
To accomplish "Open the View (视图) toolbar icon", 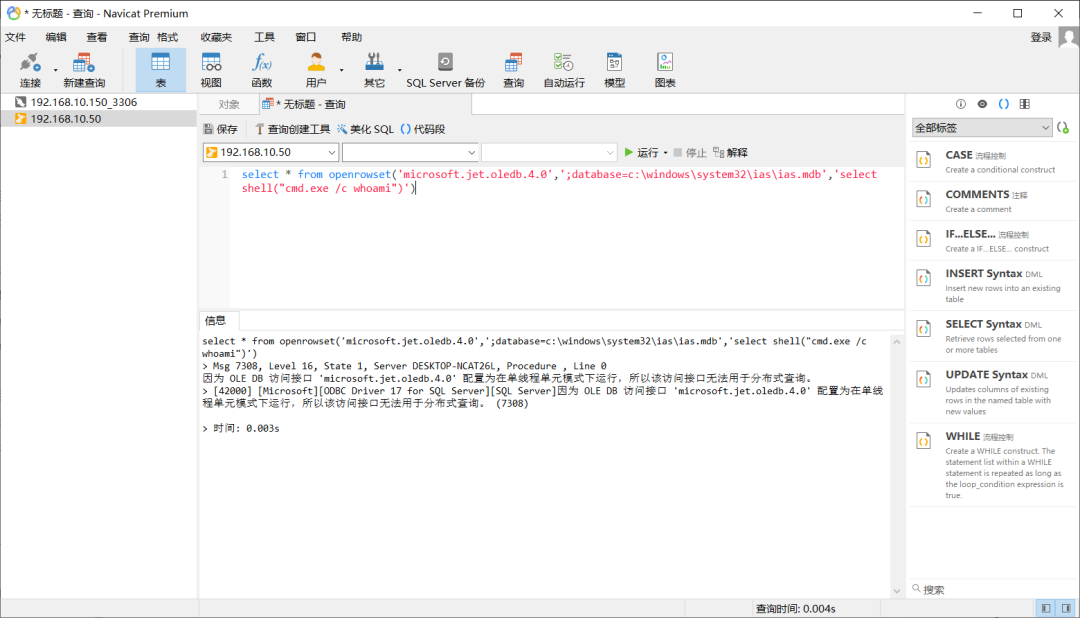I will [211, 70].
